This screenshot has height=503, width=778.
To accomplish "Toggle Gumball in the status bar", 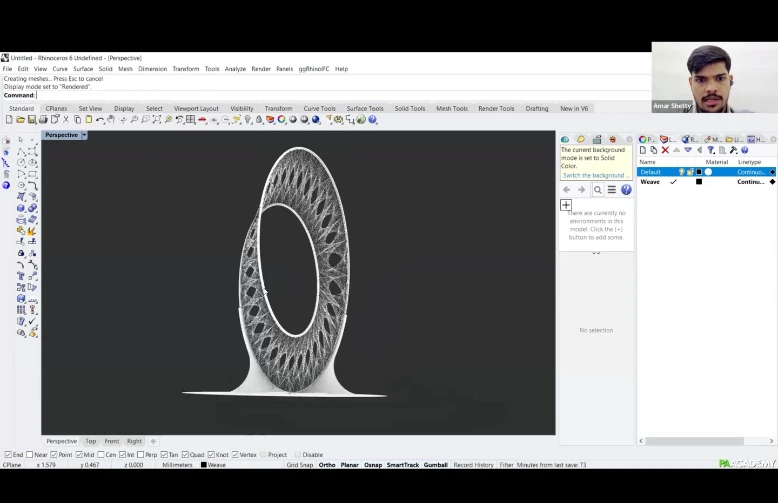I will pyautogui.click(x=435, y=465).
